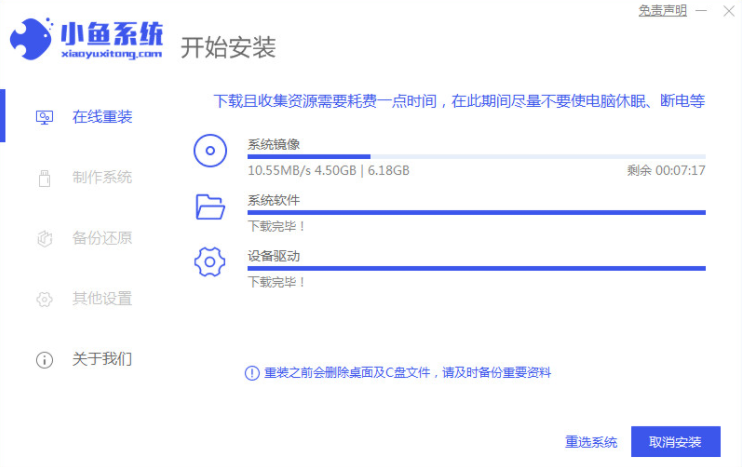Screen dimensions: 742x467
Task: Click the 小鱼系统 fish logo
Action: pos(36,39)
